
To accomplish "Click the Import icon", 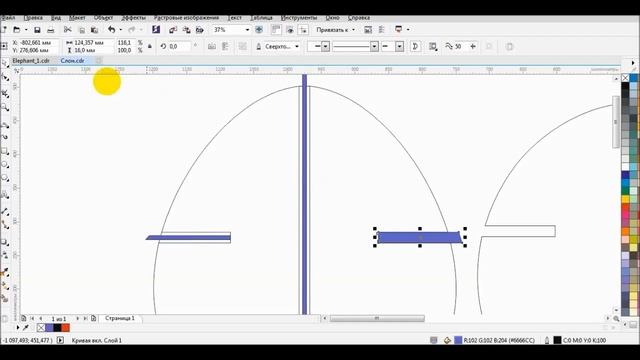I will click(173, 30).
